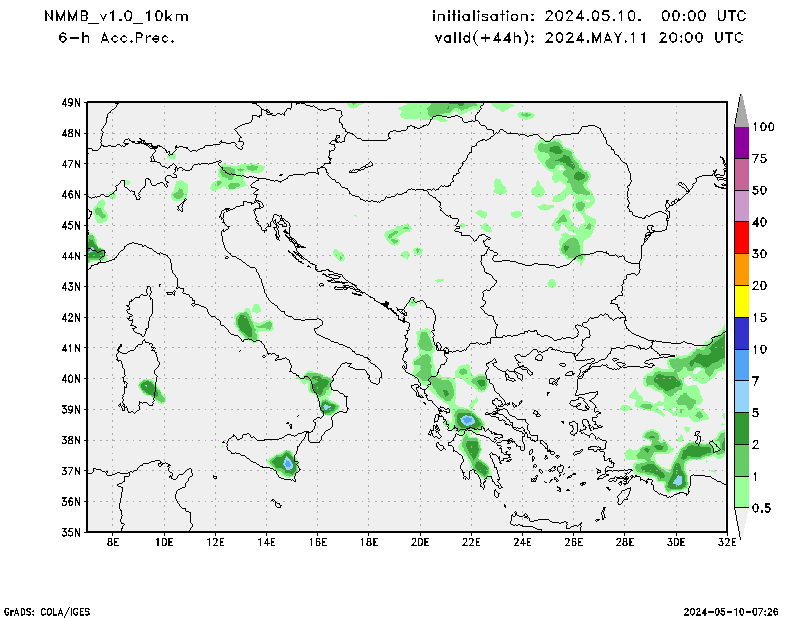
Task: Click the 2024-05-10-07:26 timestamp
Action: [732, 610]
